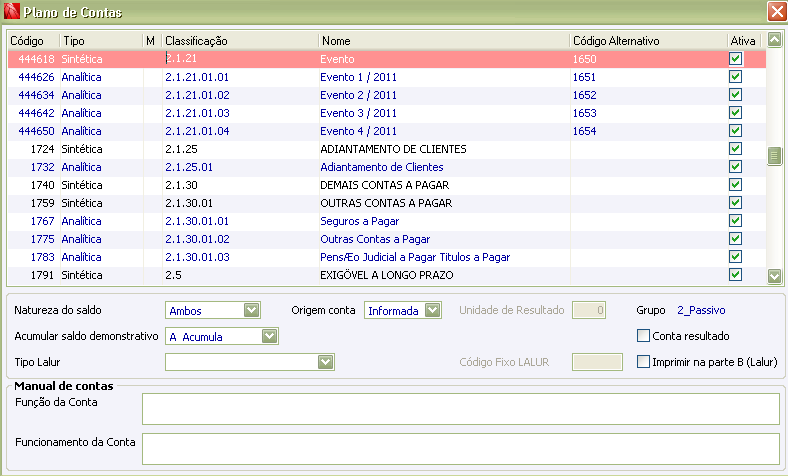788x476 pixels.
Task: Open the Acumular saldo demonstrativo dropdown
Action: click(x=269, y=336)
